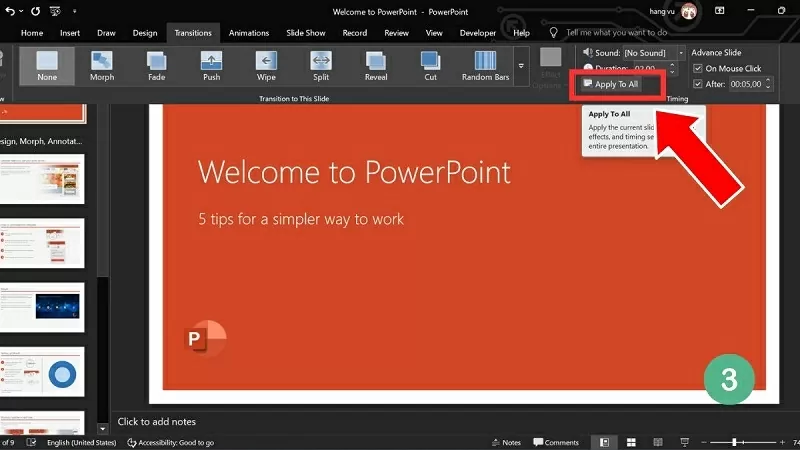800x450 pixels.
Task: Pick the Random Bars transition
Action: point(485,67)
